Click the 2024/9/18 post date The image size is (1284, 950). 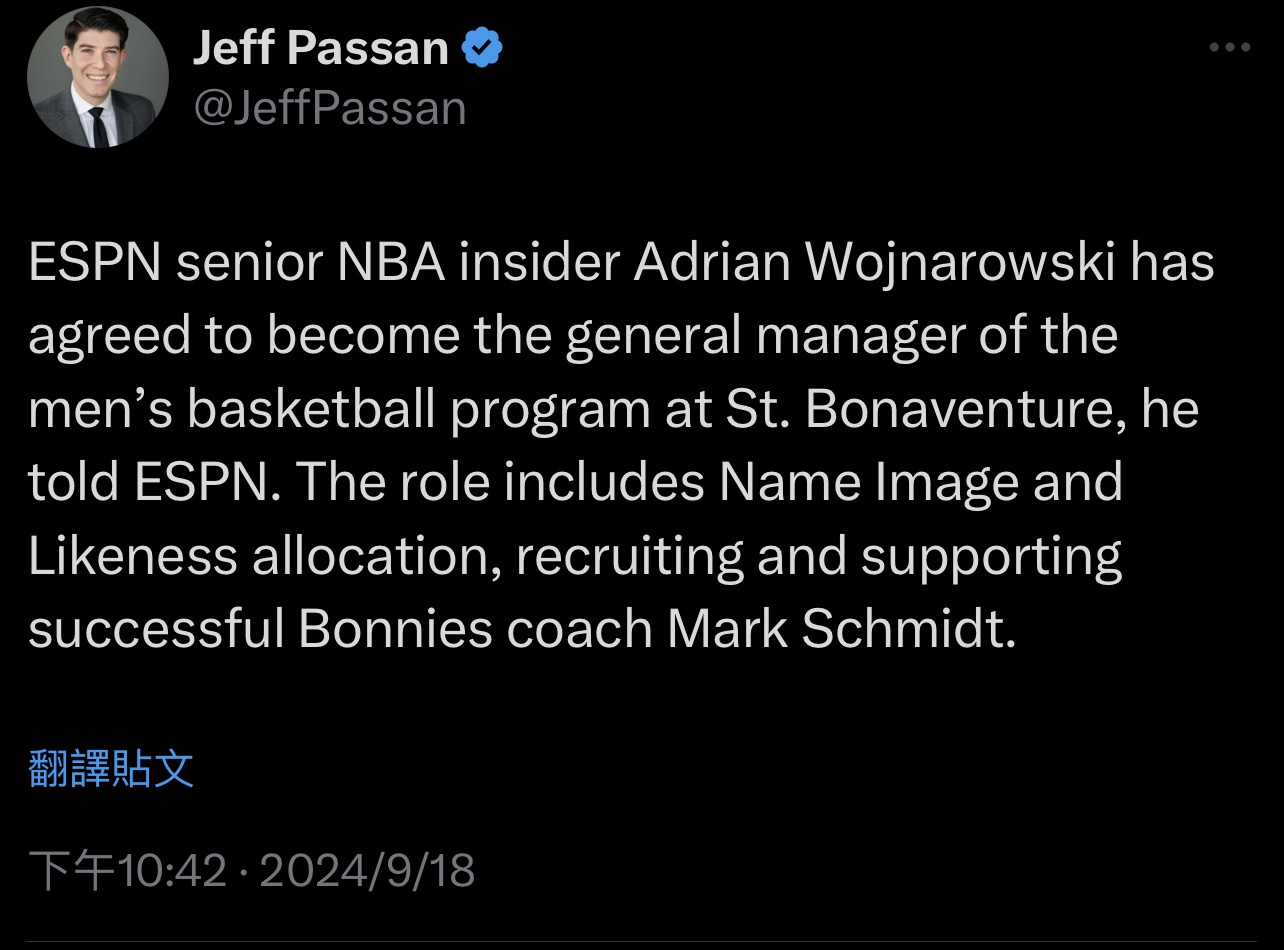click(x=367, y=870)
